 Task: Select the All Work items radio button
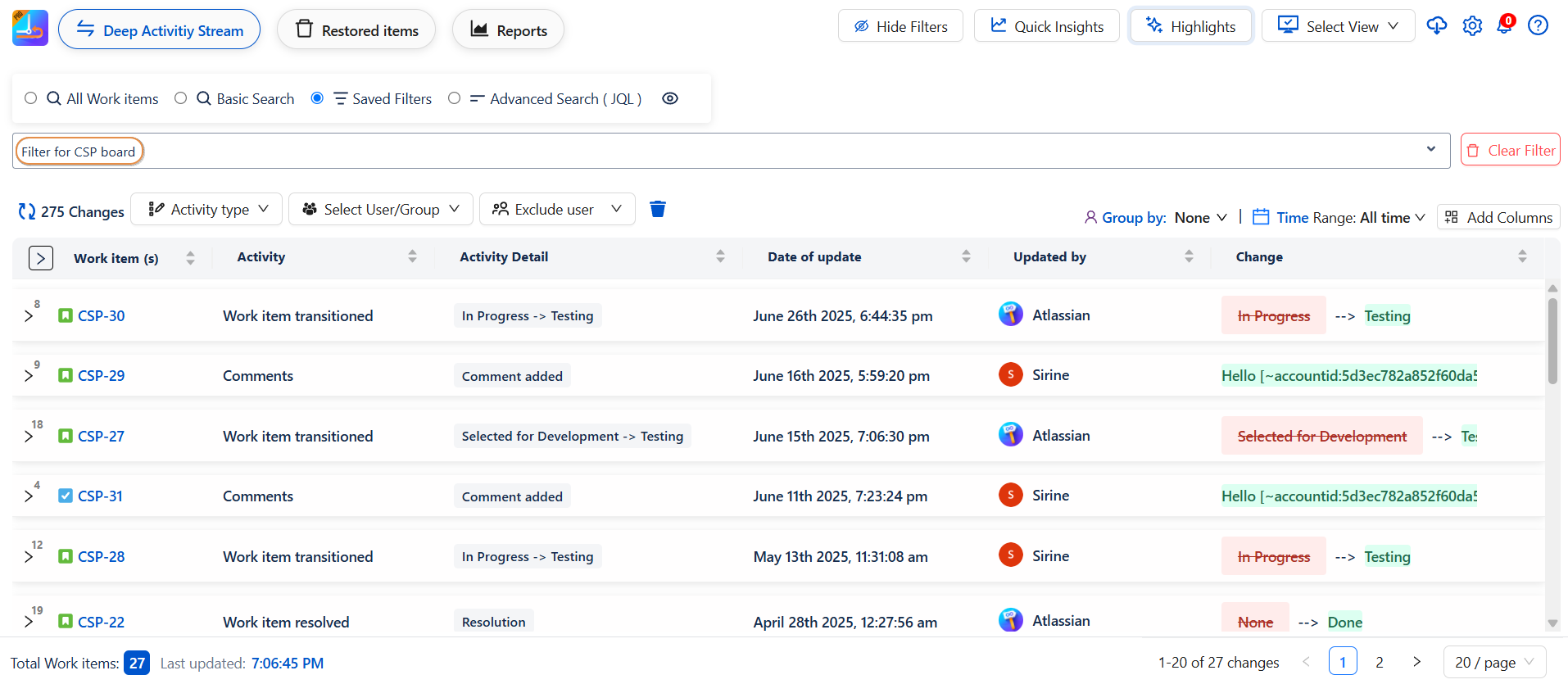coord(31,98)
